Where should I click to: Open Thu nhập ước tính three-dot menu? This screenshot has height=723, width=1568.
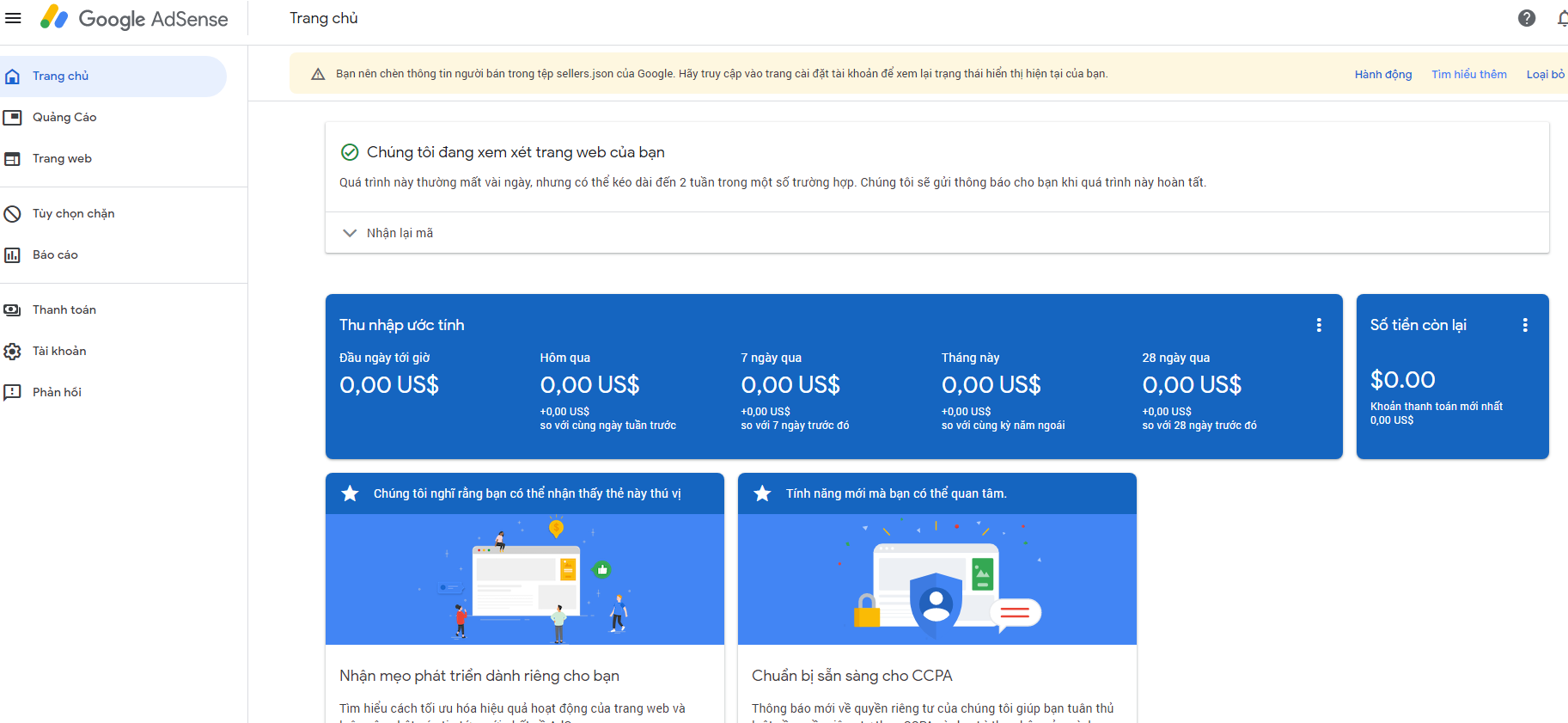pos(1319,325)
